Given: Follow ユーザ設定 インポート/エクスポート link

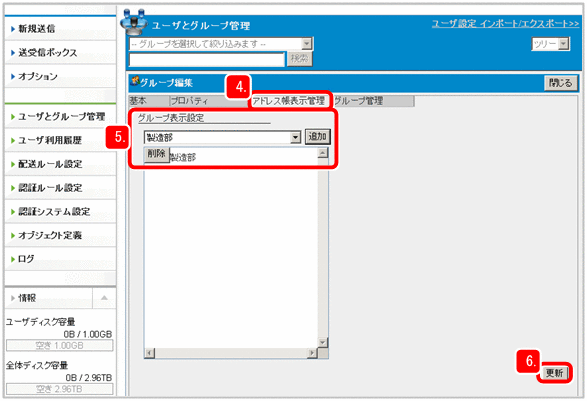Looking at the screenshot, I should pyautogui.click(x=505, y=24).
